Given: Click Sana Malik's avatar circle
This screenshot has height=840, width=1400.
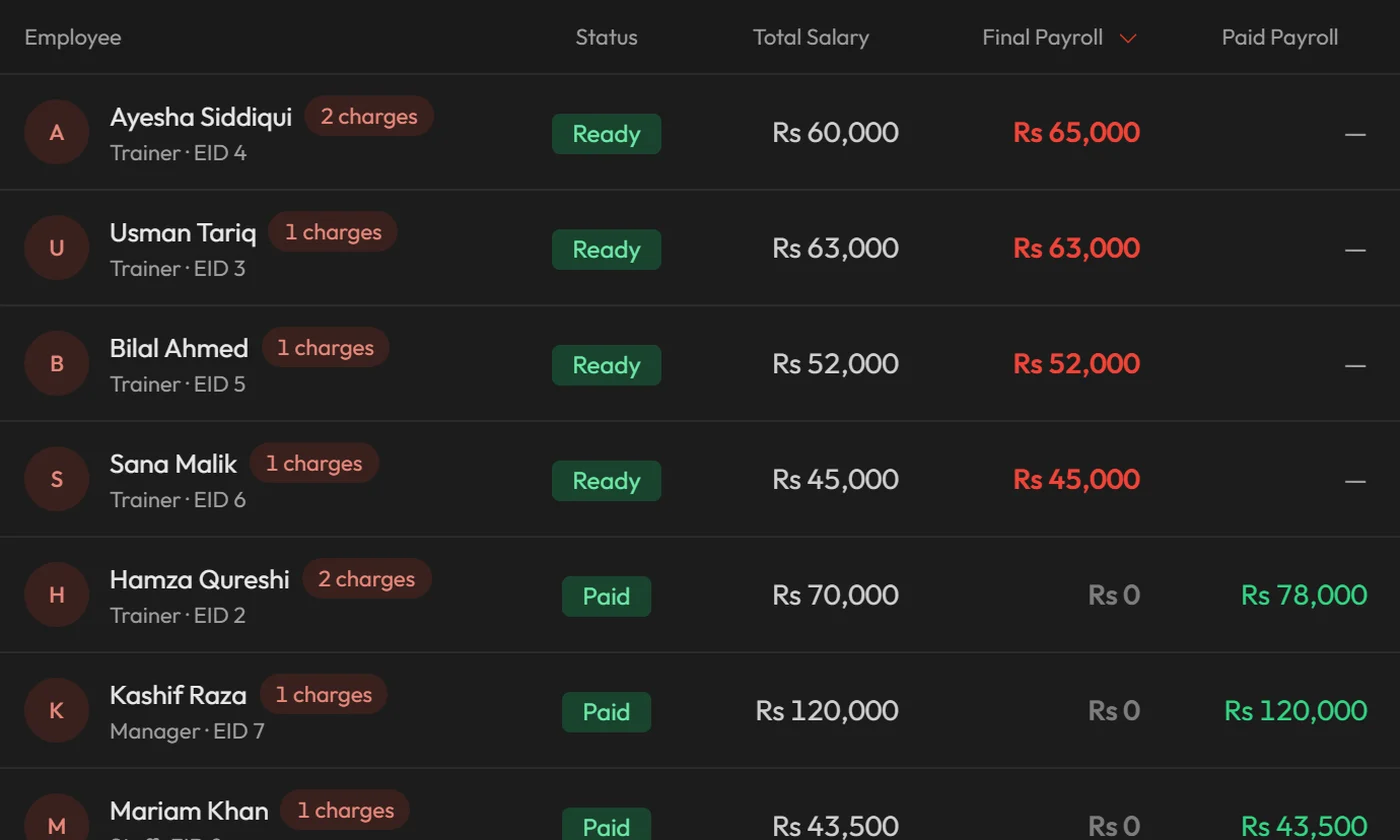Looking at the screenshot, I should (x=57, y=479).
